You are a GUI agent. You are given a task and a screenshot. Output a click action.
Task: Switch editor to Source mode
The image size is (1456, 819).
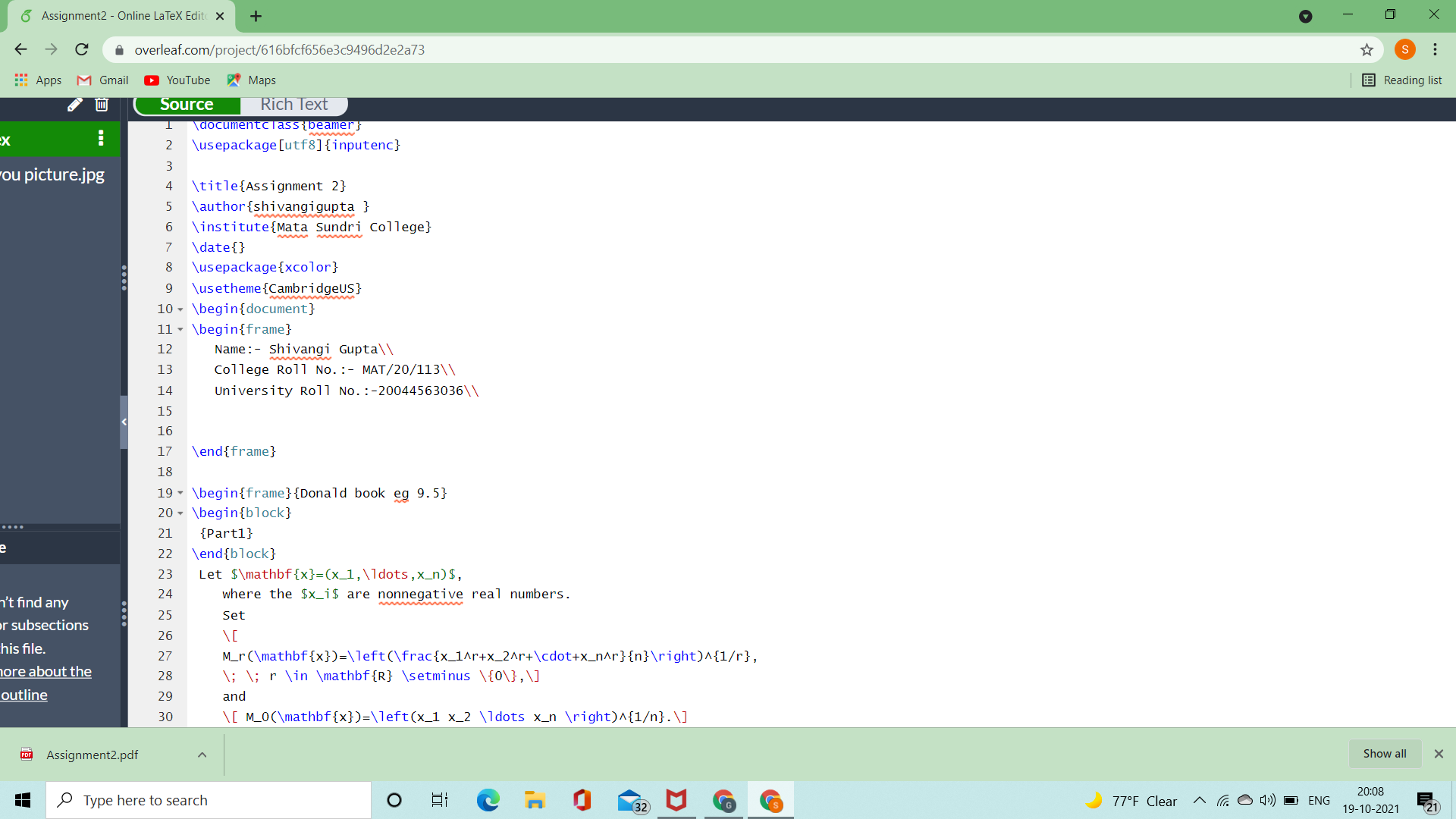pyautogui.click(x=187, y=105)
